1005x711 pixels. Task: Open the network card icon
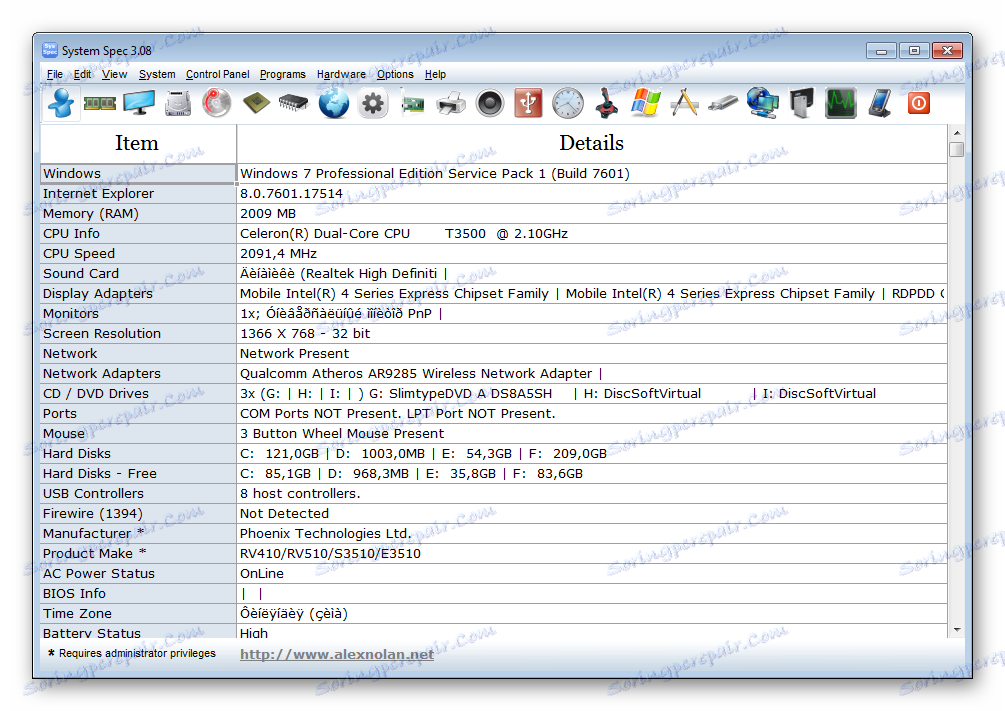[x=412, y=103]
